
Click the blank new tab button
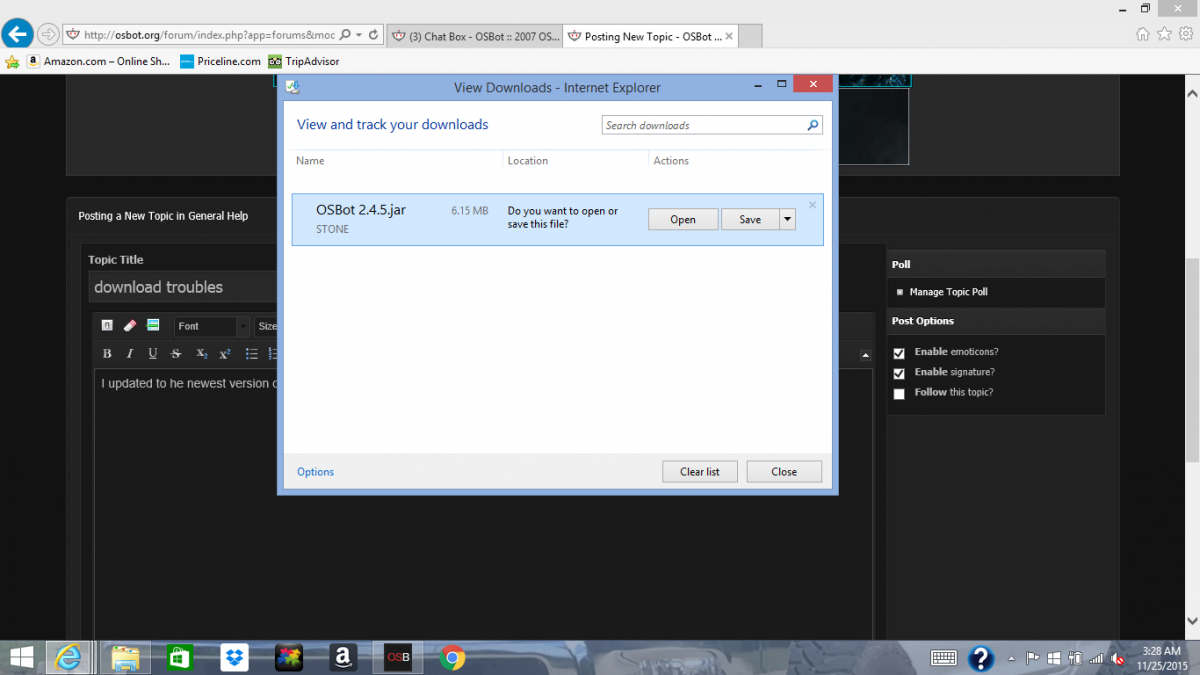point(751,36)
